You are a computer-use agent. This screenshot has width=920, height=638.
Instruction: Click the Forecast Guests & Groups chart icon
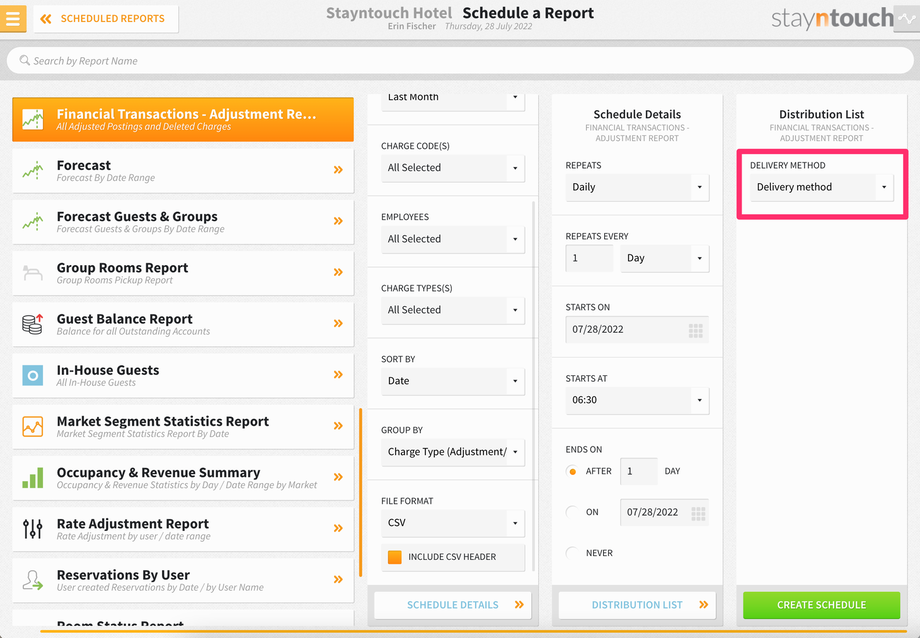(33, 221)
